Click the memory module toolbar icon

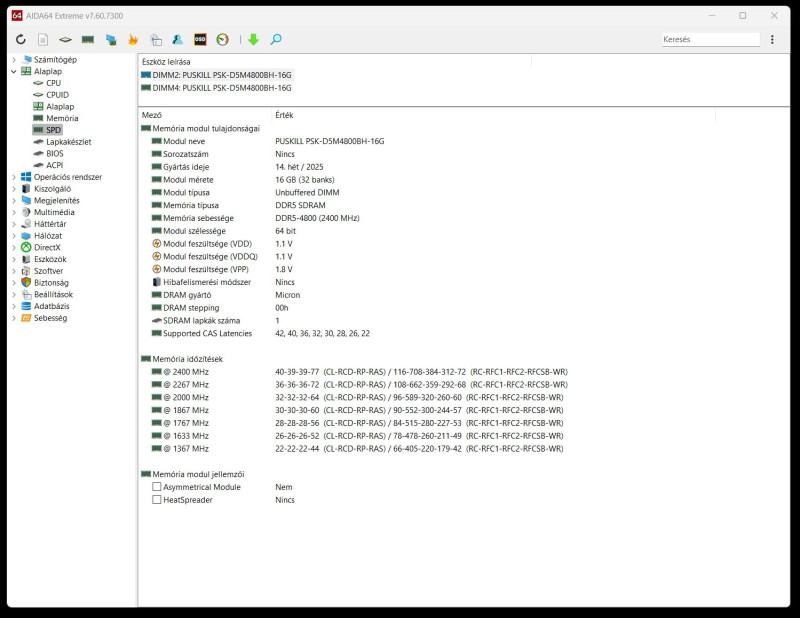(x=88, y=39)
